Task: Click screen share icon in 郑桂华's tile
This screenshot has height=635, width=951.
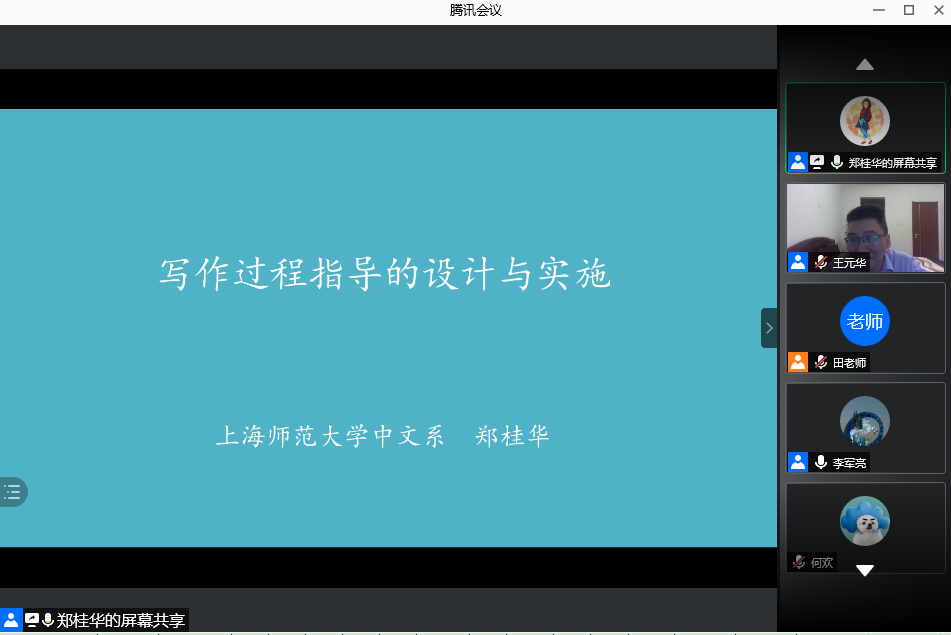Action: tap(817, 162)
